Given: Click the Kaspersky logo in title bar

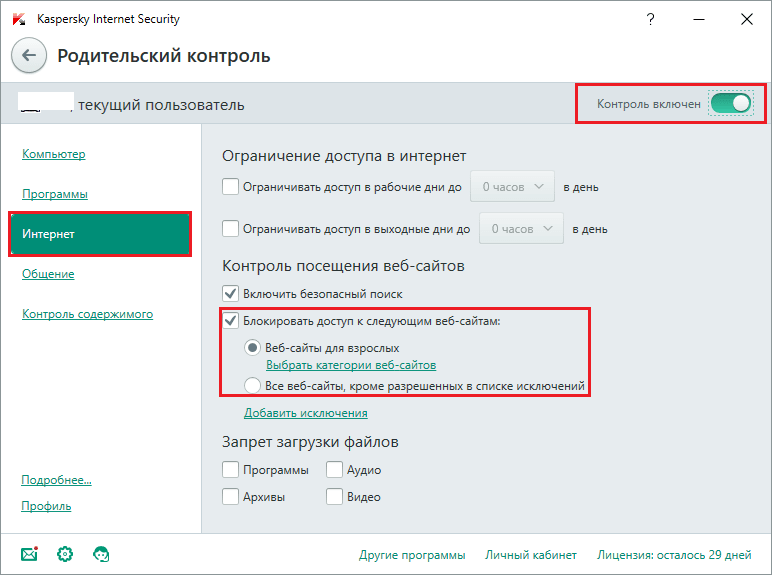Looking at the screenshot, I should [18, 19].
